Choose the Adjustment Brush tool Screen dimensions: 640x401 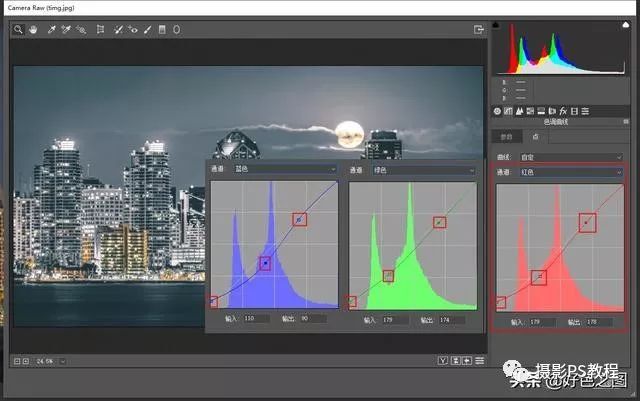[x=148, y=30]
